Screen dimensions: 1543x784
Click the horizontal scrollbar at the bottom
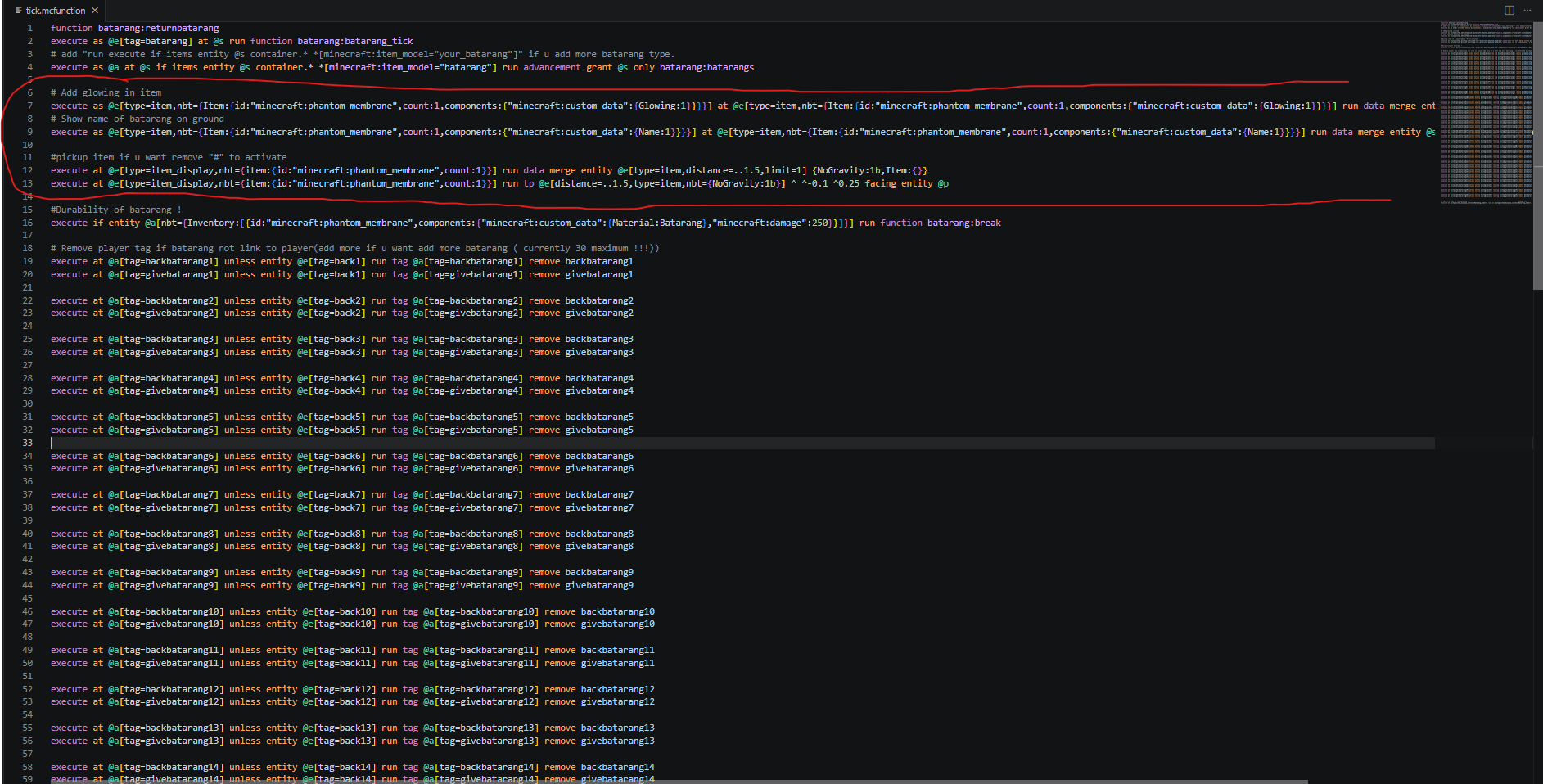[x=679, y=781]
